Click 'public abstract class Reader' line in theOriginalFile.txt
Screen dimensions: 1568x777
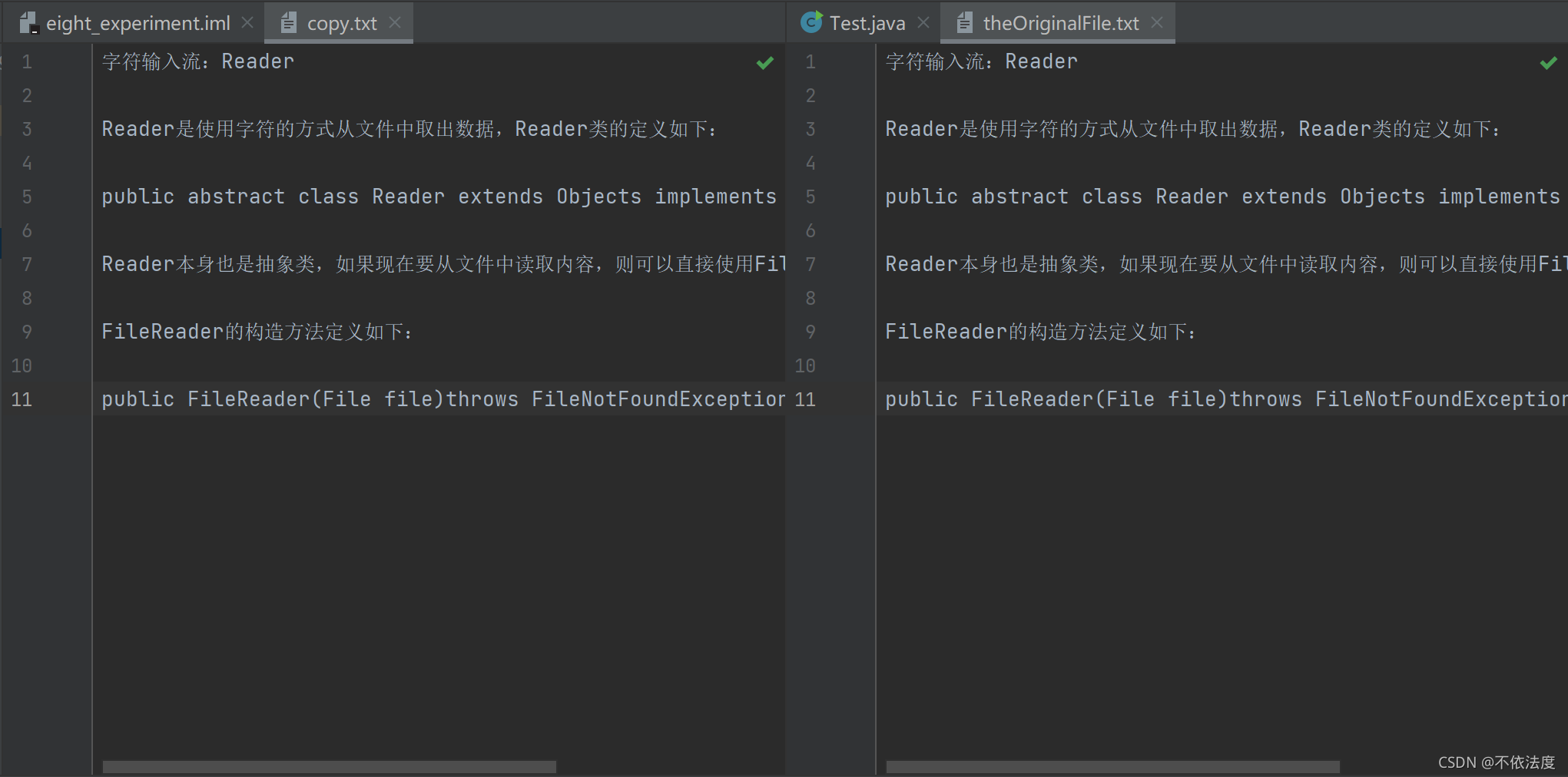(x=1223, y=197)
